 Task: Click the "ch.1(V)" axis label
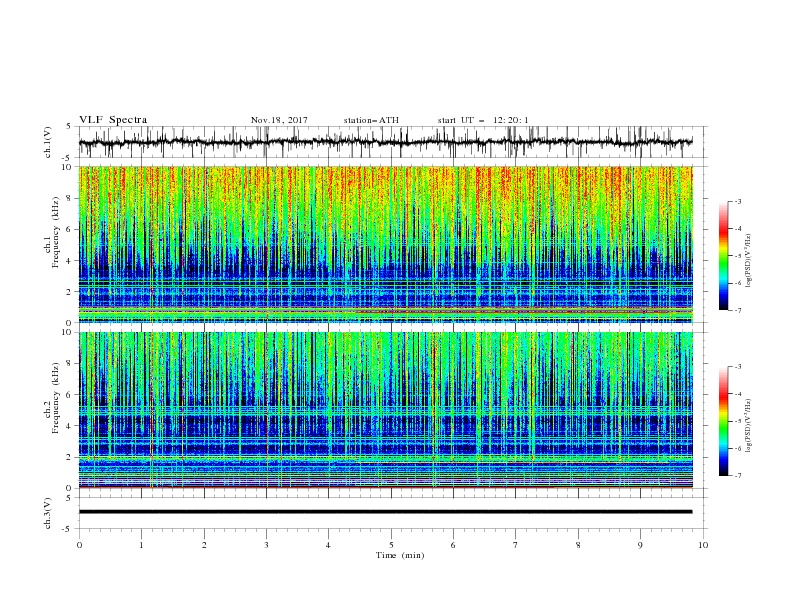(48, 144)
